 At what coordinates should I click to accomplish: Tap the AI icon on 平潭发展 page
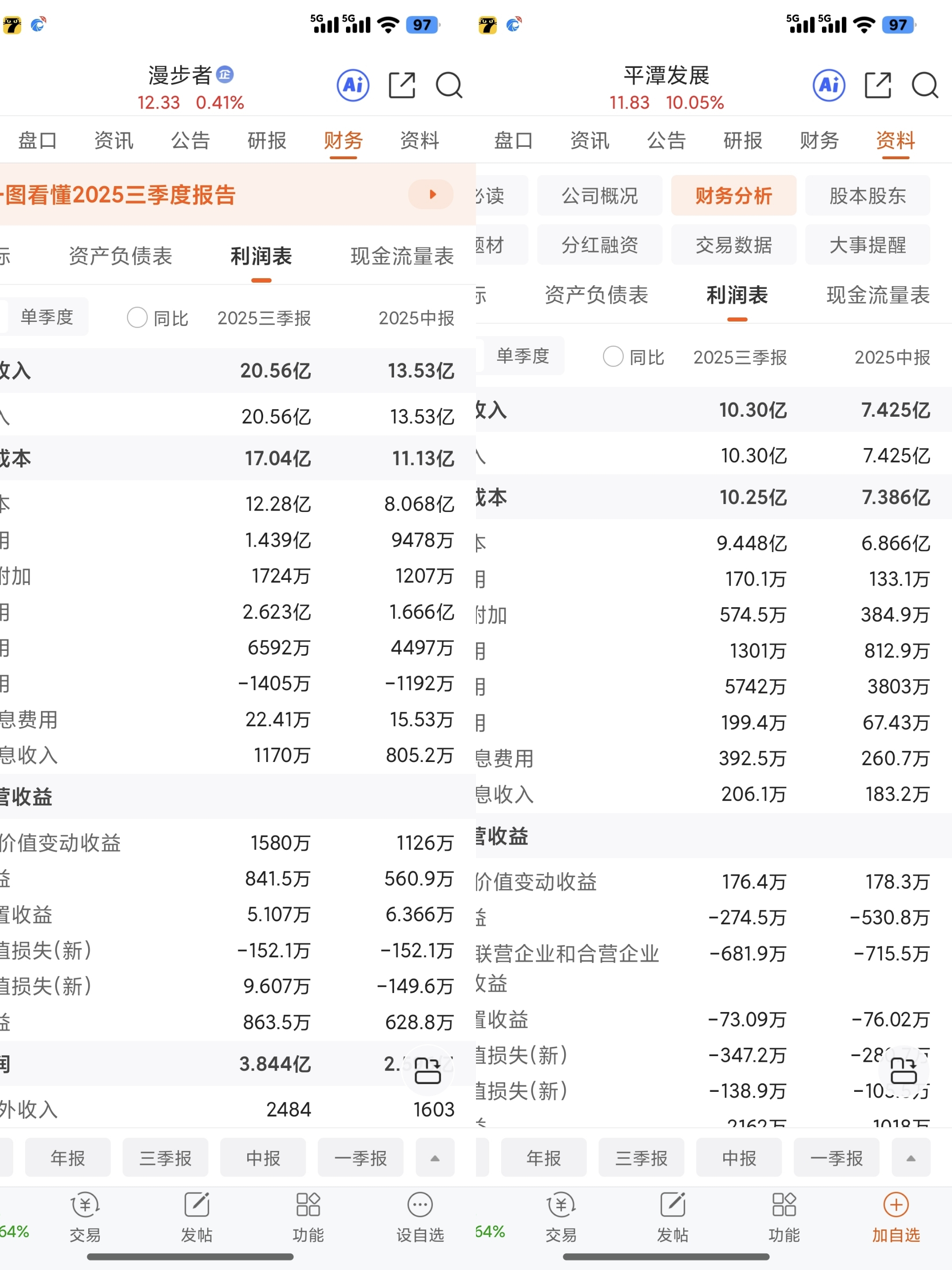point(829,86)
